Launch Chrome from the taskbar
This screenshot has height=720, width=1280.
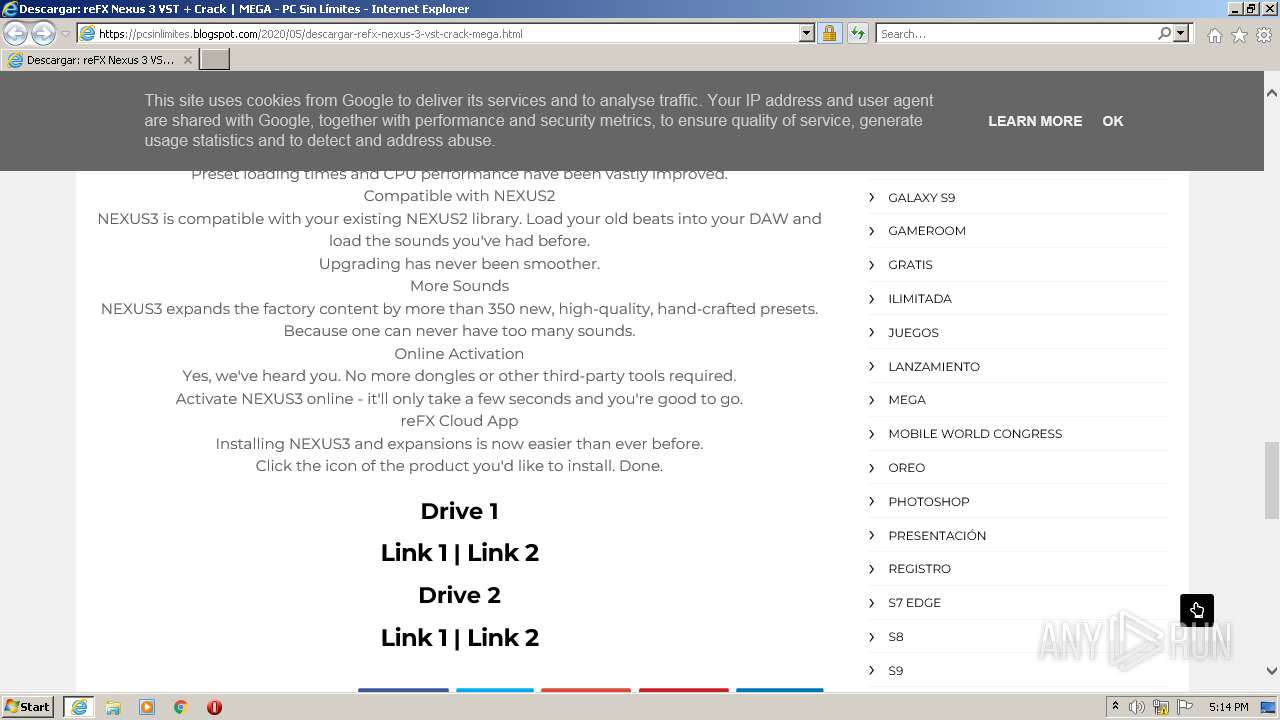181,707
